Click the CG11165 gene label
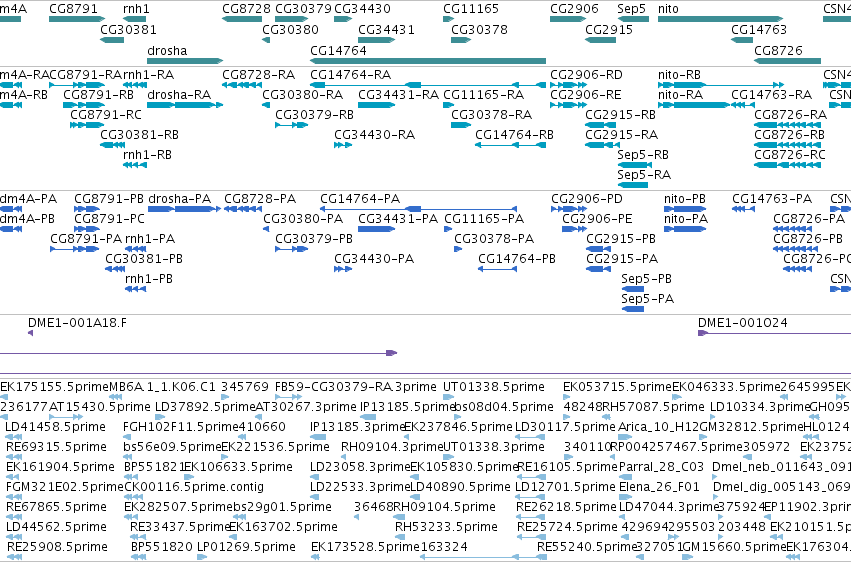 tap(471, 9)
